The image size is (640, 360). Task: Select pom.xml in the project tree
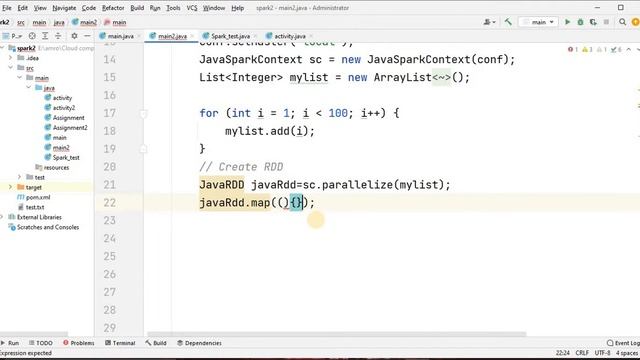34,197
